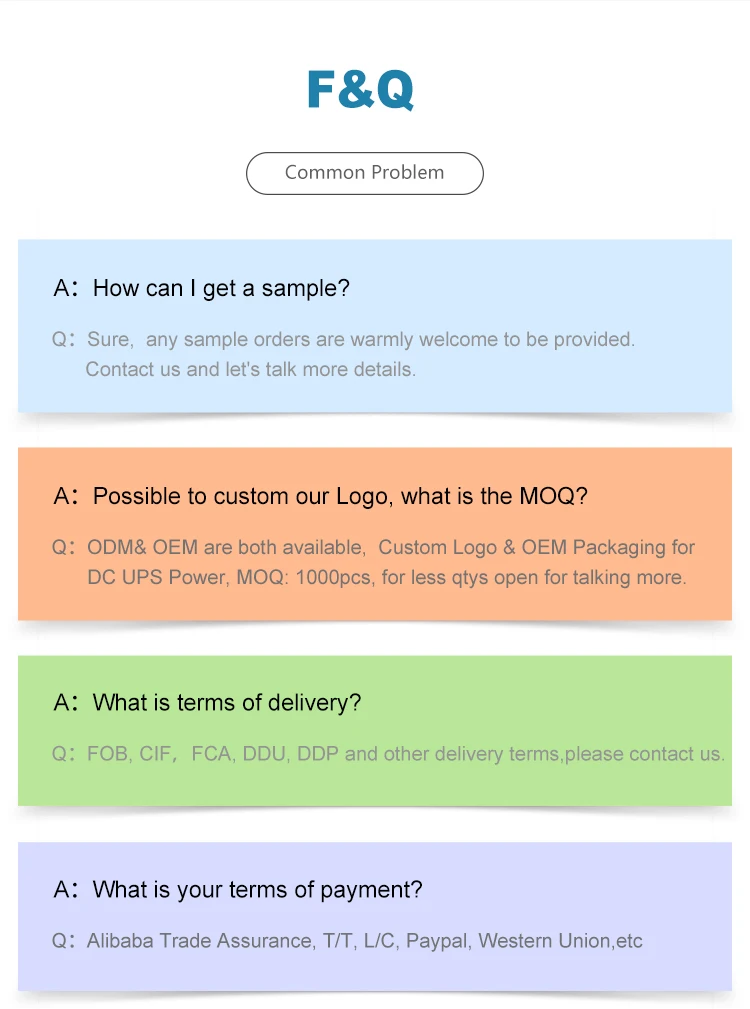Viewport: 750px width, 1009px height.
Task: Click the F&Q heading
Action: pos(360,90)
